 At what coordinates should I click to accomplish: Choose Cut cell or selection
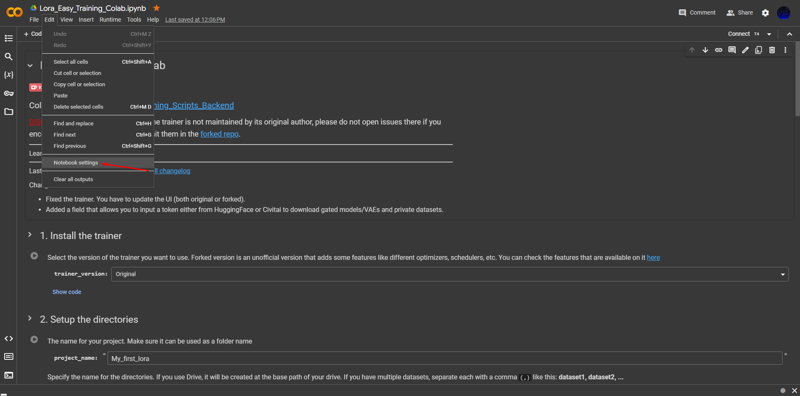click(x=98, y=73)
